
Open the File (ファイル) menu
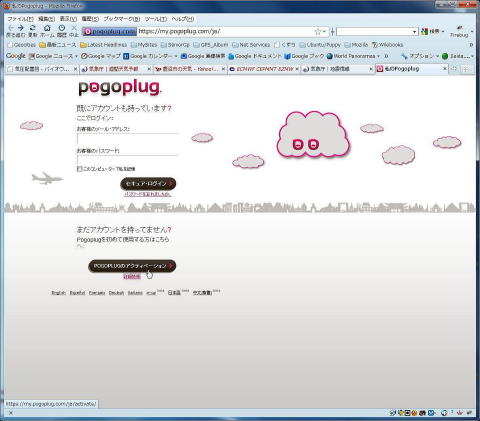(20, 19)
